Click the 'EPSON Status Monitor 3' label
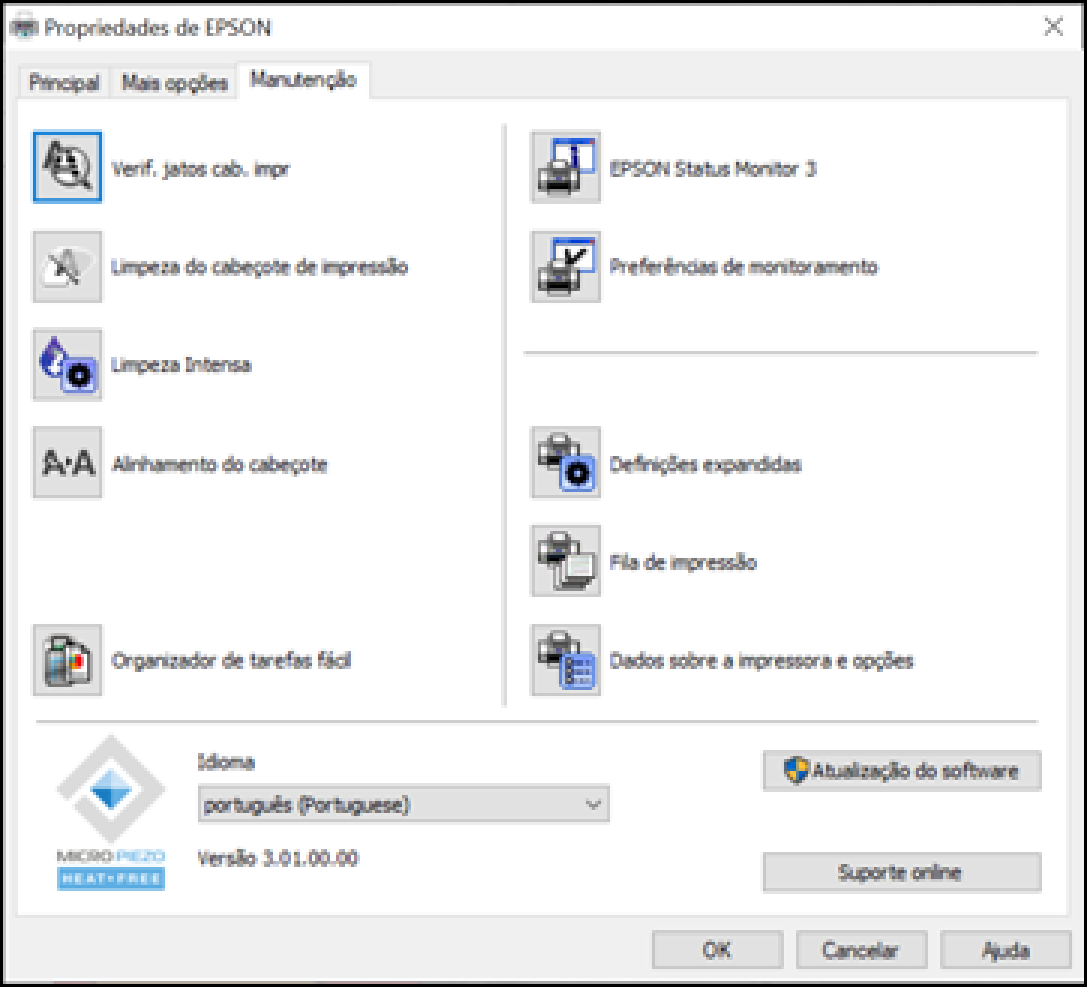 (713, 169)
